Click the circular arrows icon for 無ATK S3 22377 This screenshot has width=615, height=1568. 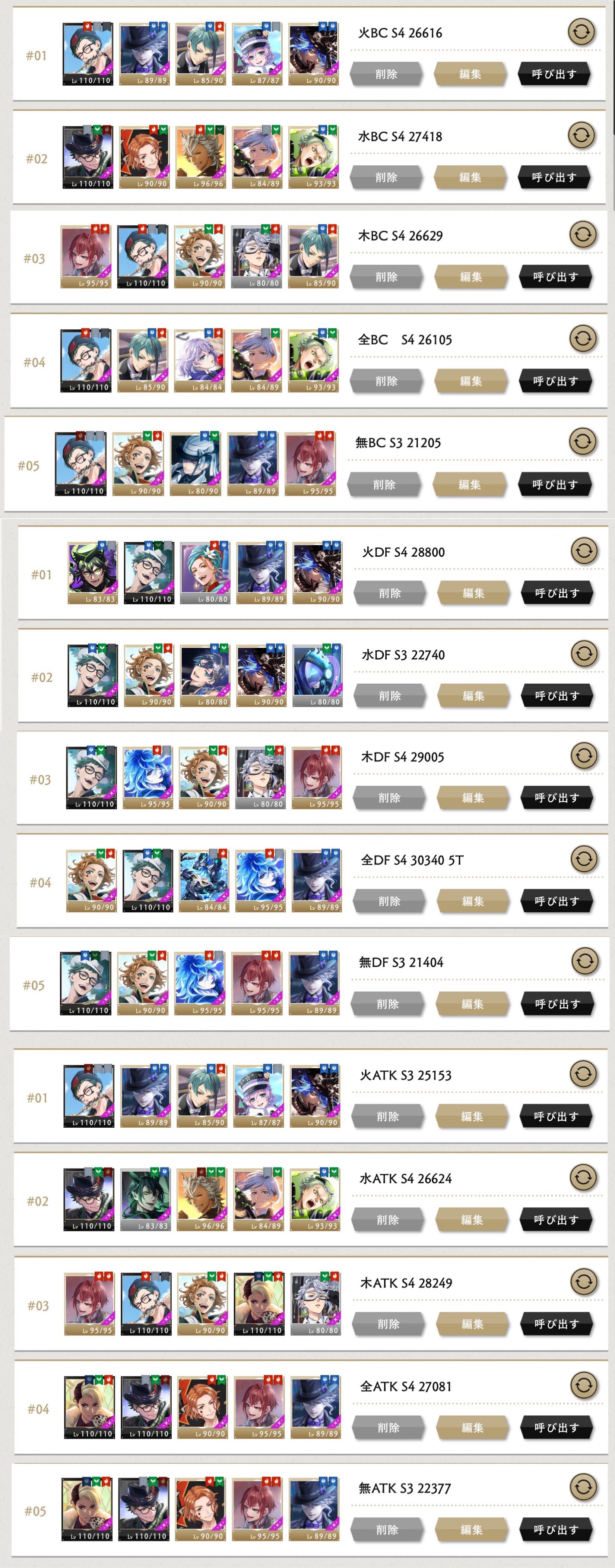click(x=583, y=1487)
